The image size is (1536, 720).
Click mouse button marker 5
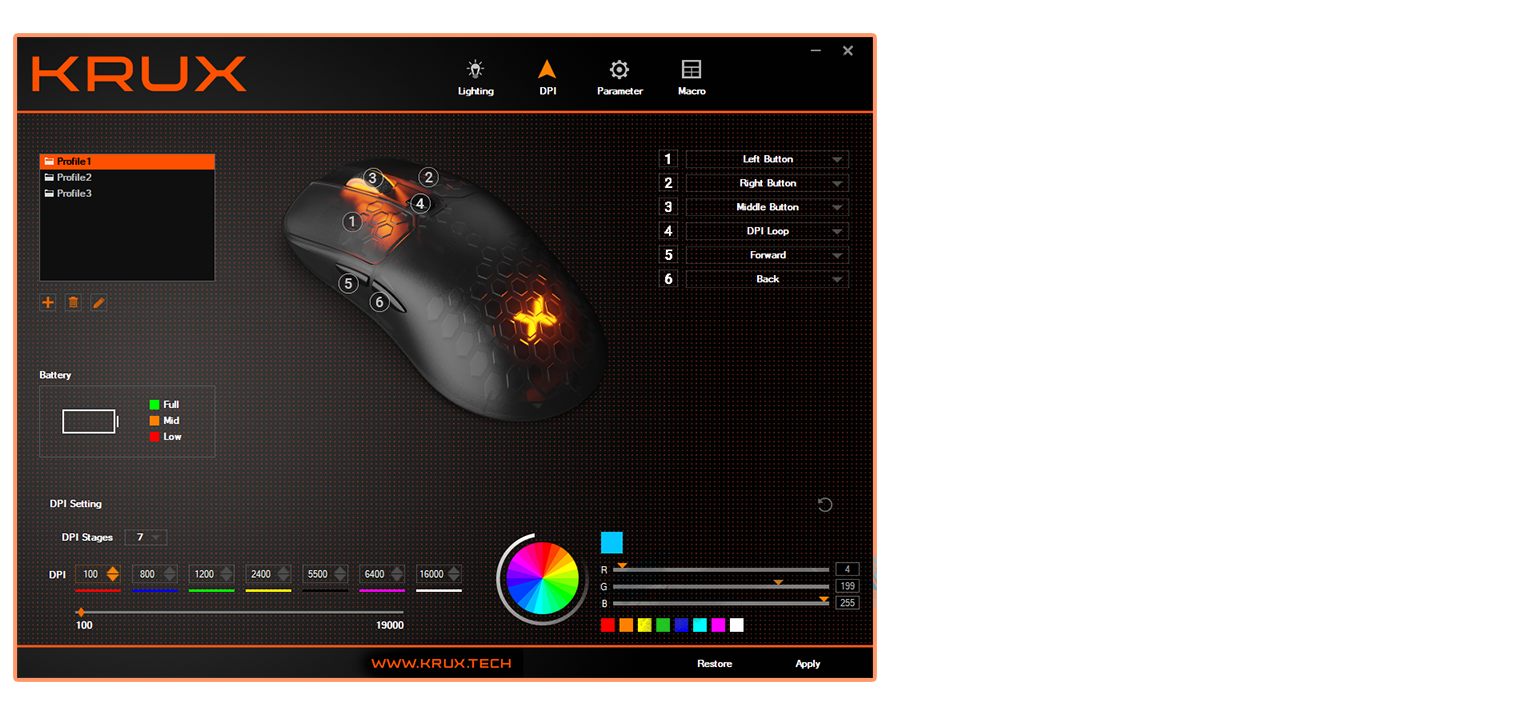pyautogui.click(x=348, y=283)
